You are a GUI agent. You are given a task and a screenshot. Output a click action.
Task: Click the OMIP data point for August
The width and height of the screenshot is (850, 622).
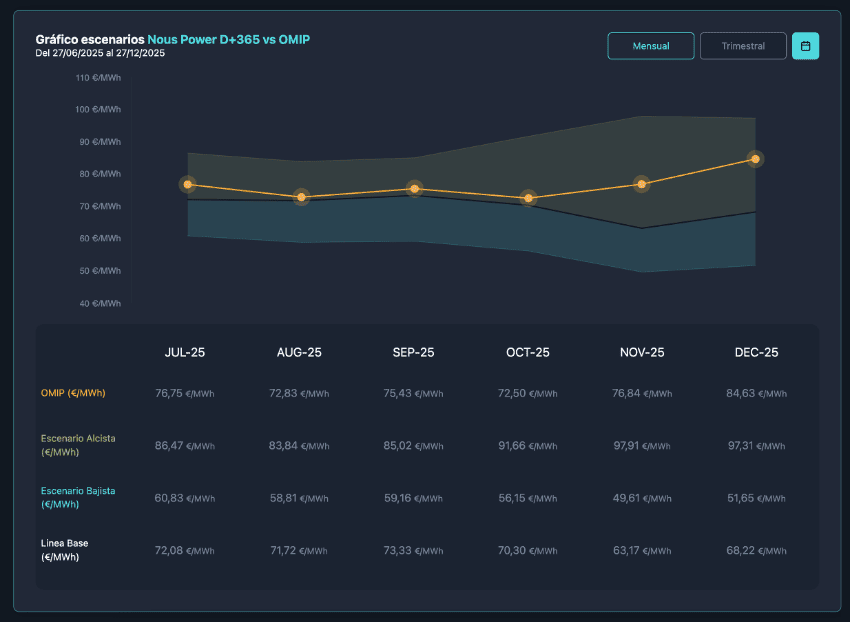point(301,197)
